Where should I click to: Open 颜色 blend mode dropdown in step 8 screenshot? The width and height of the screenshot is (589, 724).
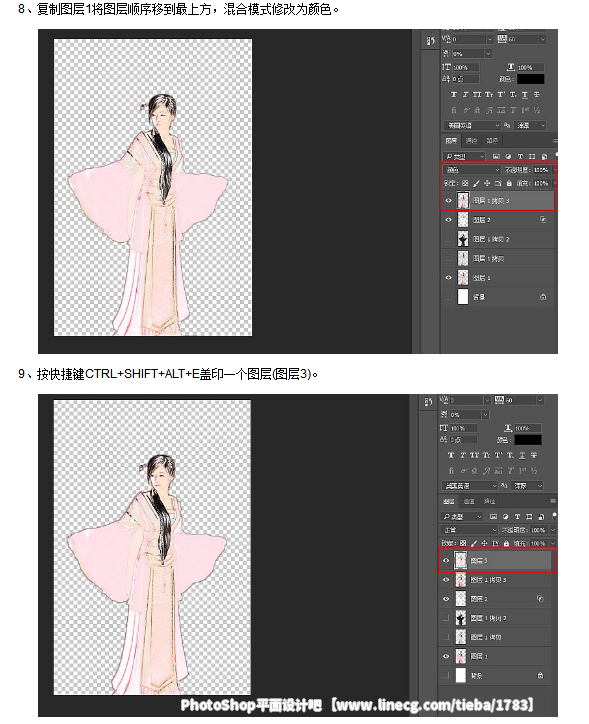(x=472, y=170)
